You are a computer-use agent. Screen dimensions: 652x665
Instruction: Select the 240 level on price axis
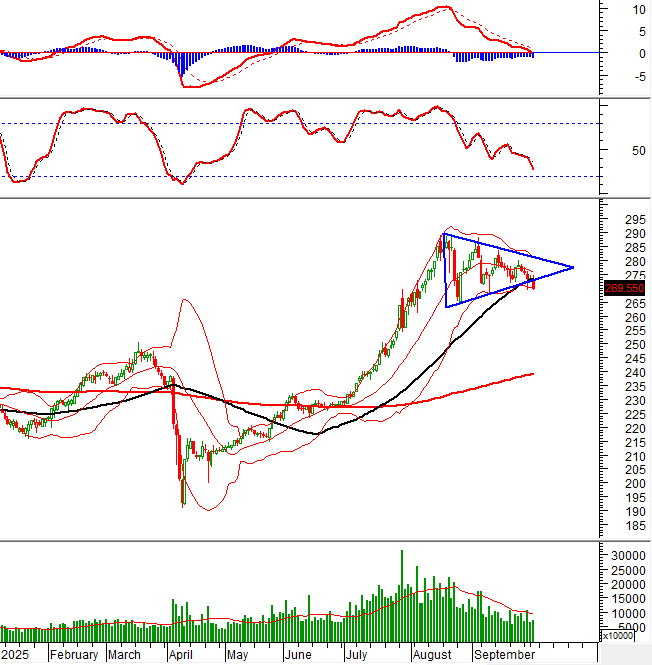(x=634, y=373)
